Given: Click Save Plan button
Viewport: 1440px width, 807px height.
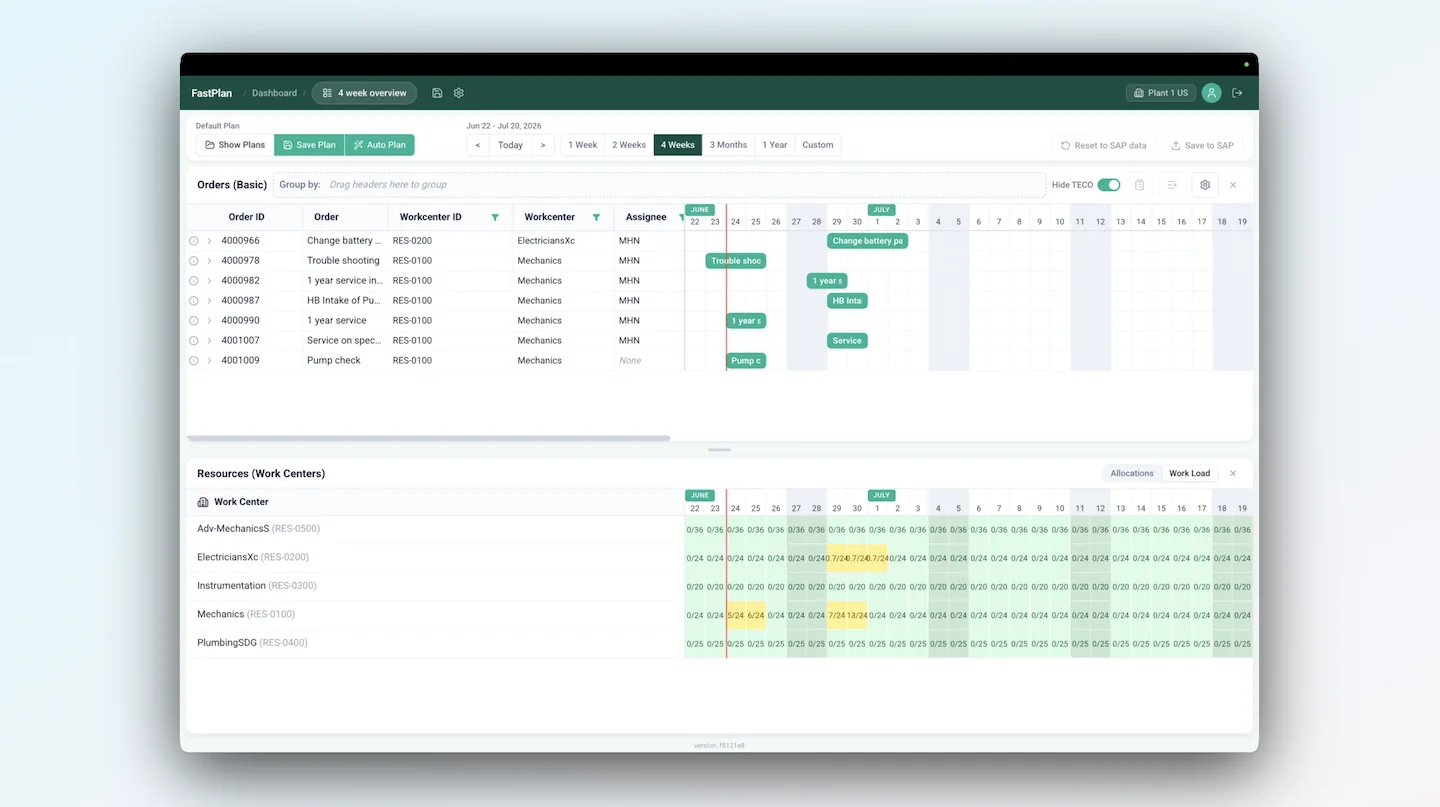Looking at the screenshot, I should point(309,145).
